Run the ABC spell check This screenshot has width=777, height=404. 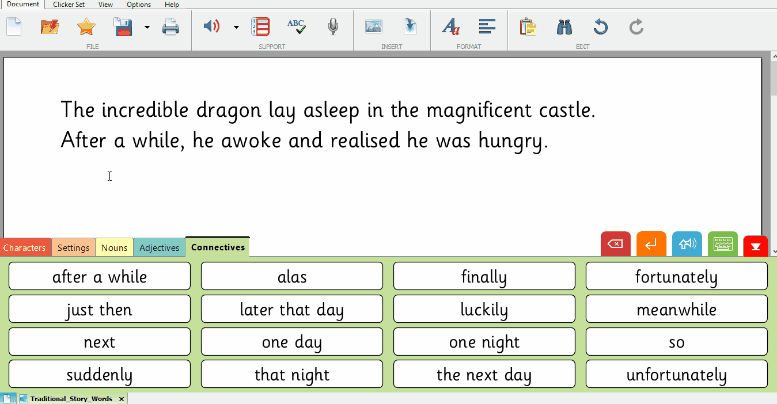(x=297, y=27)
